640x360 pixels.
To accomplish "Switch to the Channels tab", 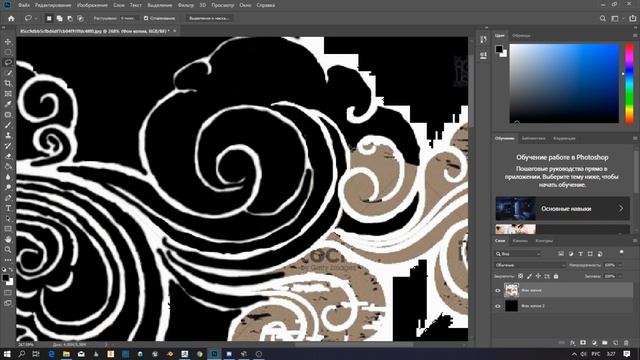I will pyautogui.click(x=520, y=241).
